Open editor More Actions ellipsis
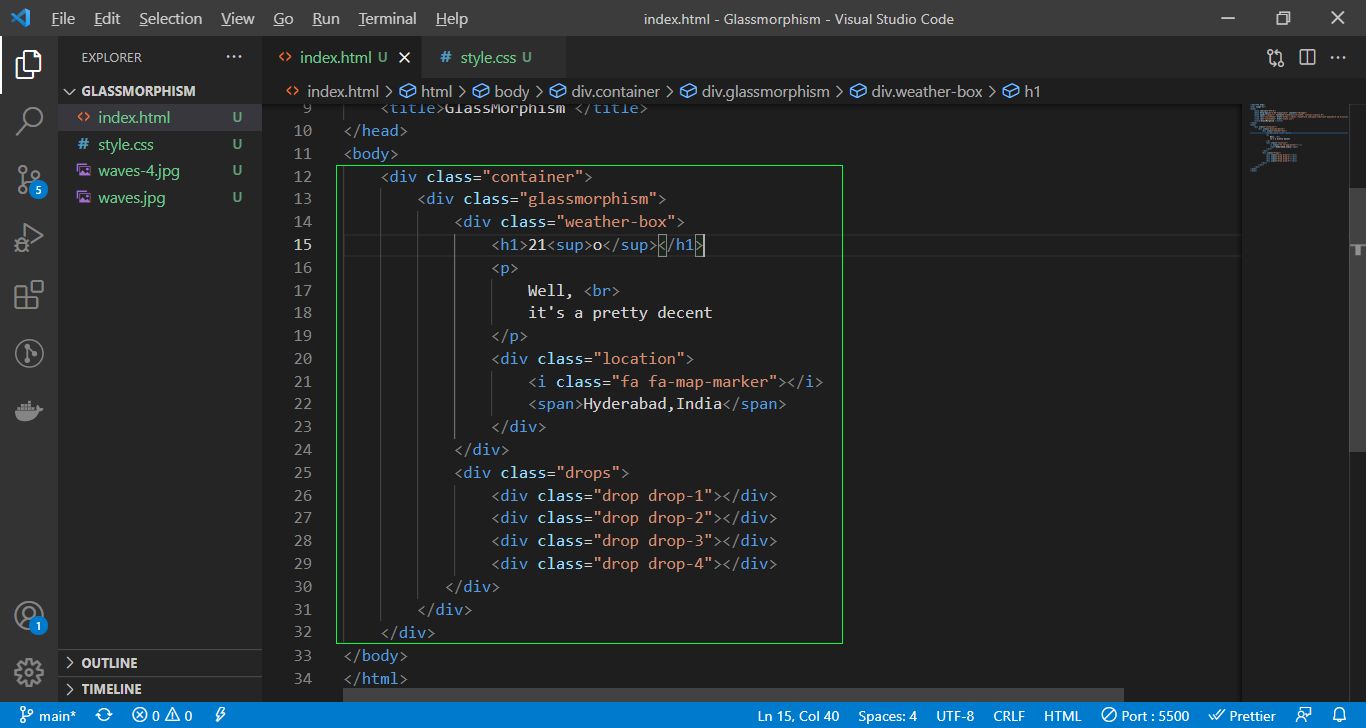This screenshot has width=1366, height=728. 1338,58
